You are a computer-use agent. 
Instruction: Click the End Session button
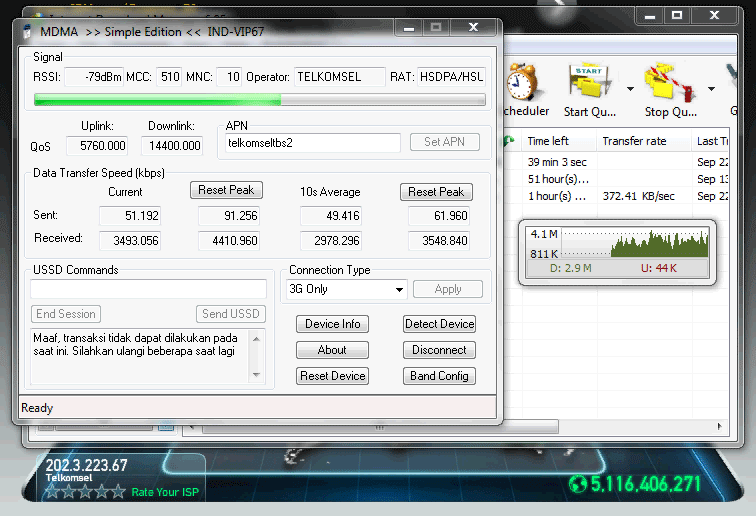[66, 314]
